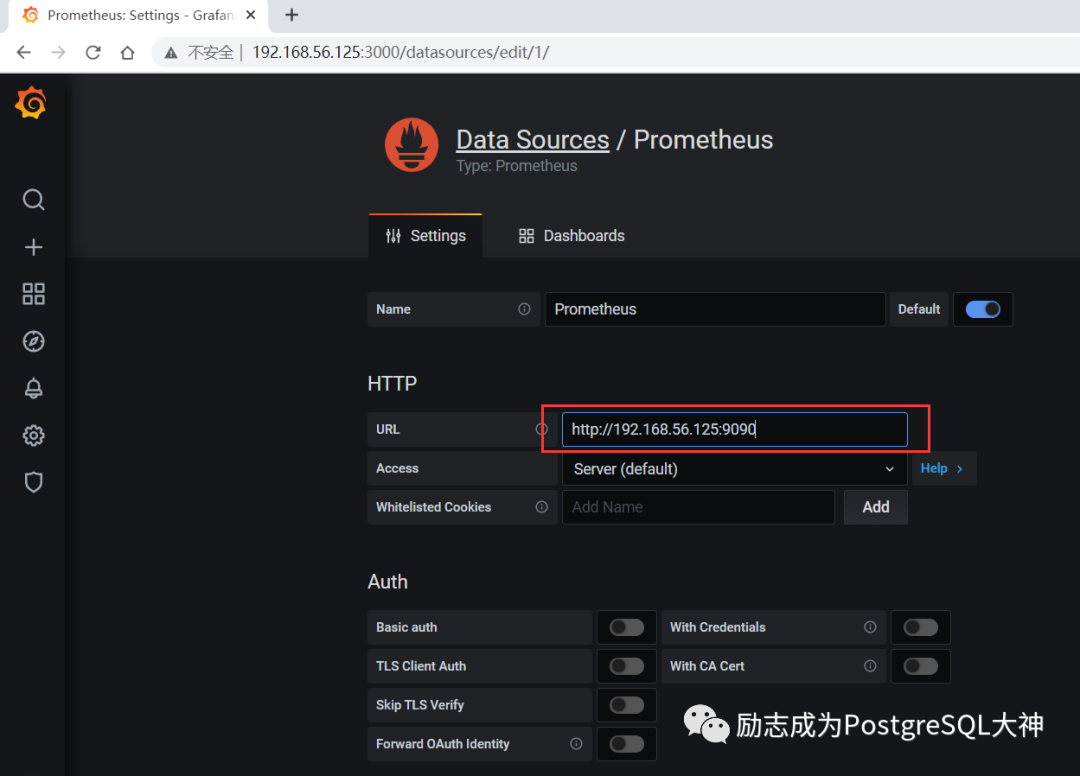Enable the Skip TLS Verify switch
Image resolution: width=1080 pixels, height=776 pixels.
point(627,705)
